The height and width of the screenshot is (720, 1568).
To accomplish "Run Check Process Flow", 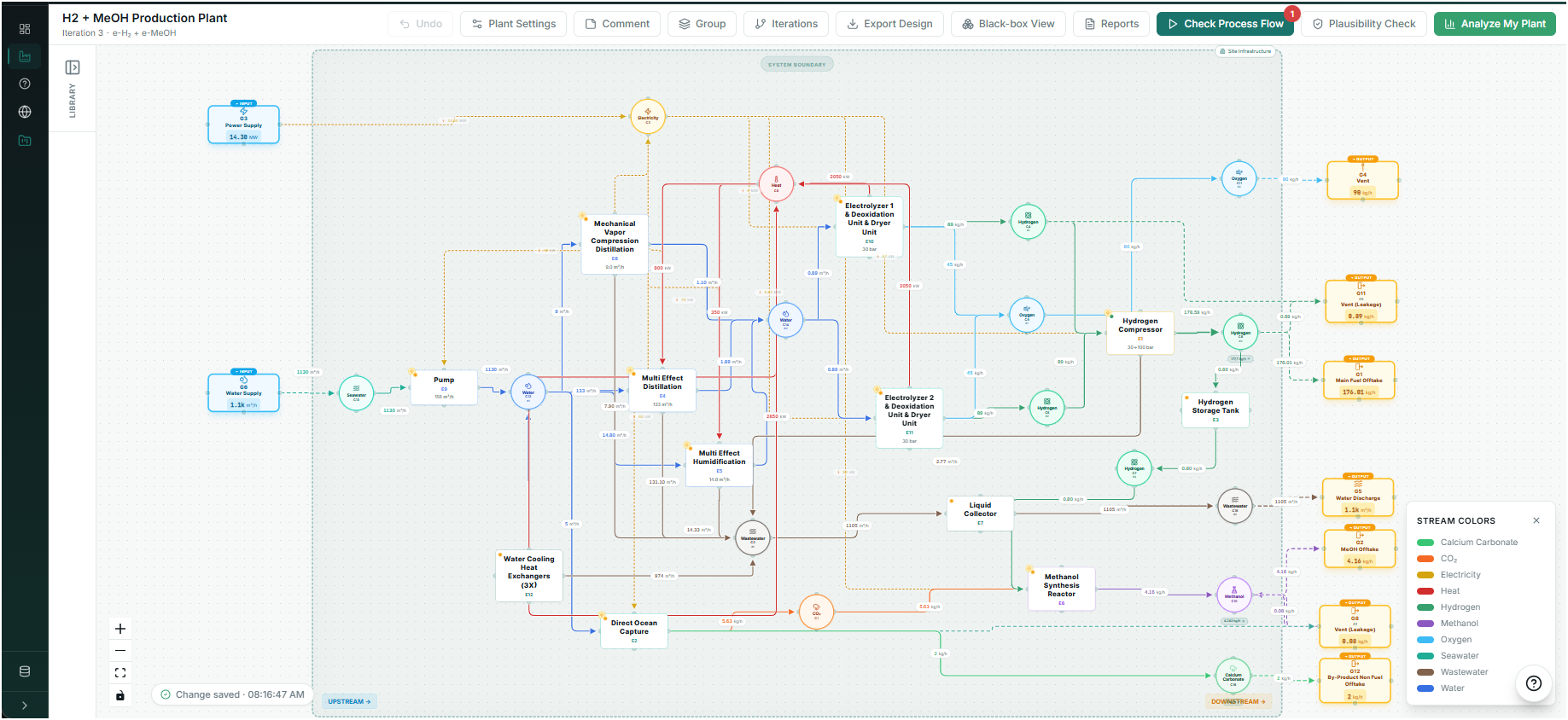I will [1225, 24].
